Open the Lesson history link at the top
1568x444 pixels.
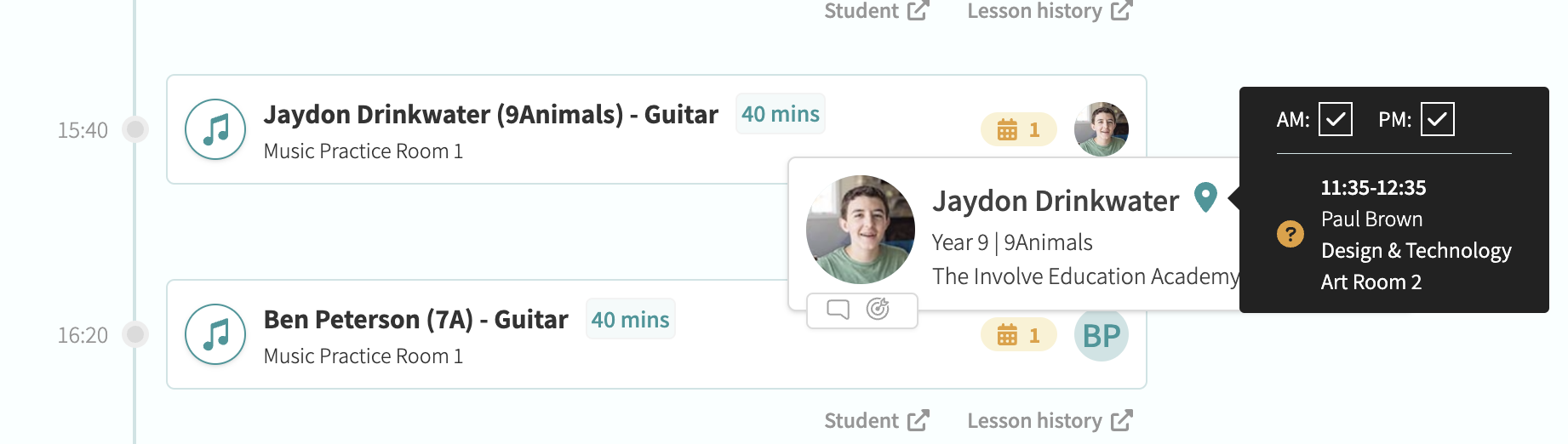[1050, 11]
